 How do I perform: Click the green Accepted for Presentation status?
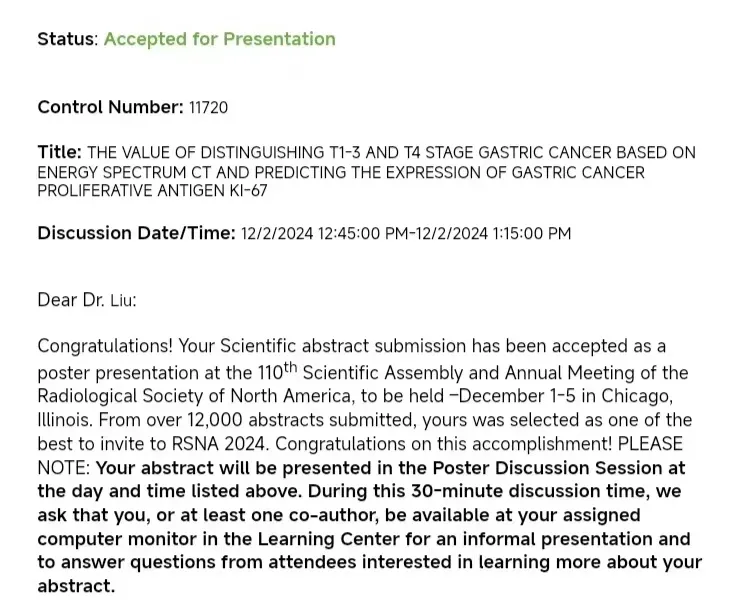pyautogui.click(x=220, y=39)
